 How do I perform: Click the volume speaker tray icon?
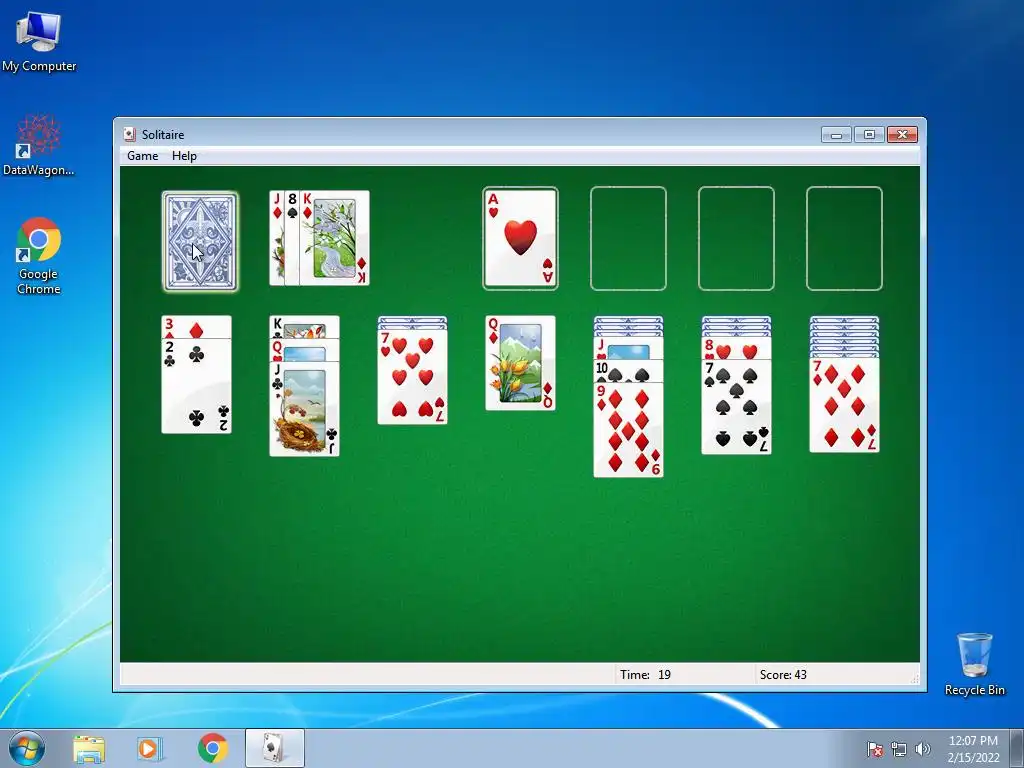922,749
